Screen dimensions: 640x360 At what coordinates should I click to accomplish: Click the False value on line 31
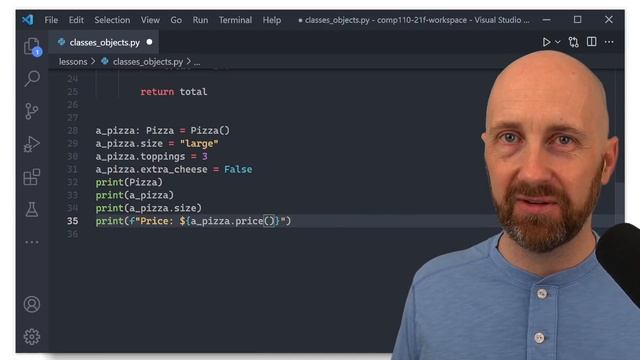(238, 169)
